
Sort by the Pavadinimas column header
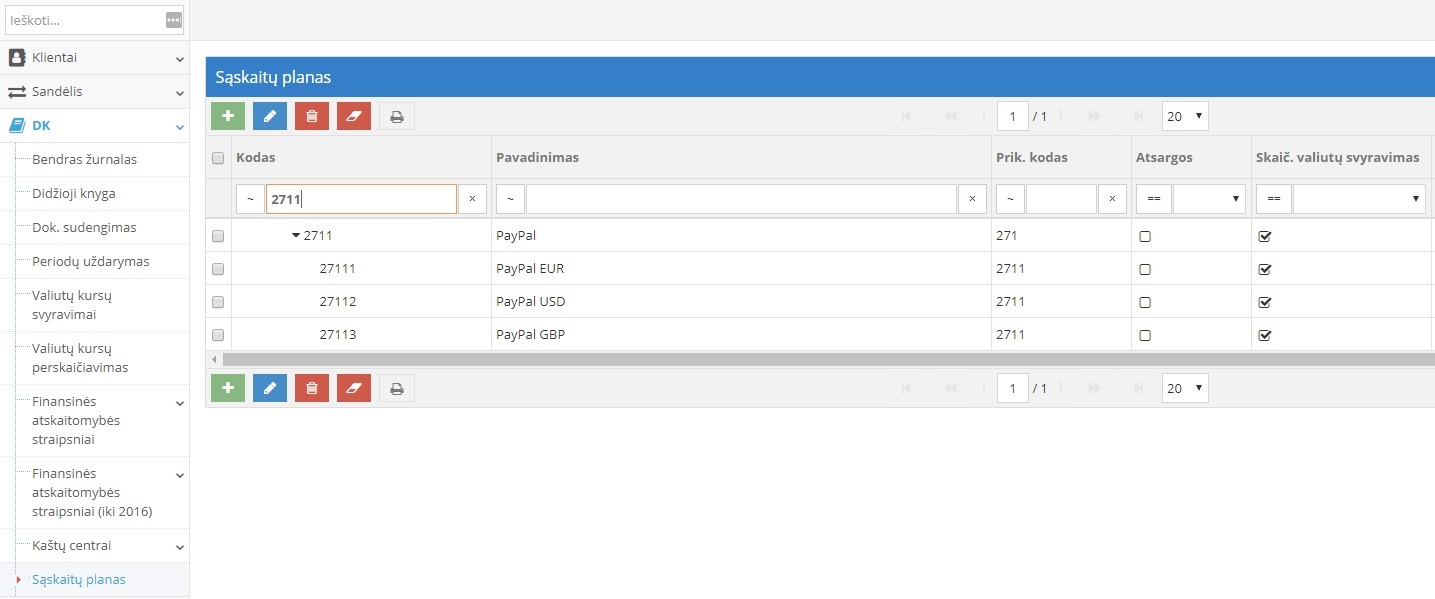point(537,158)
